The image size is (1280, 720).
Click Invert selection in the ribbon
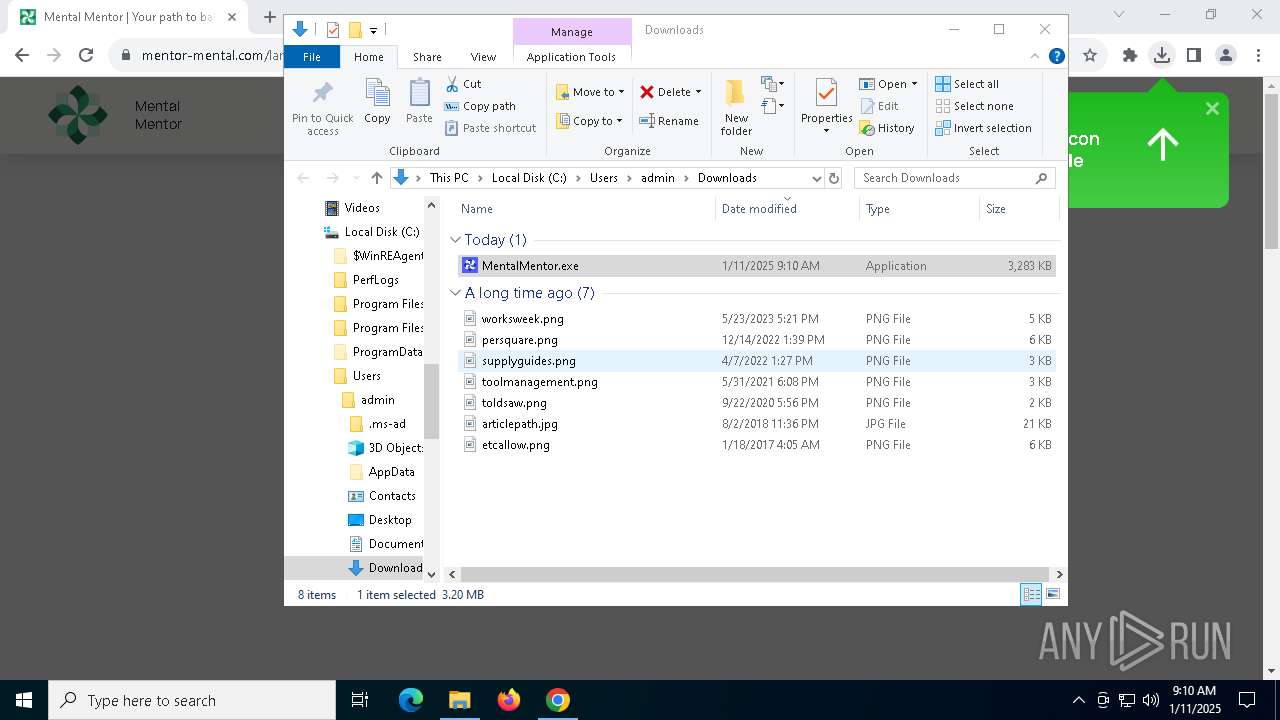983,128
